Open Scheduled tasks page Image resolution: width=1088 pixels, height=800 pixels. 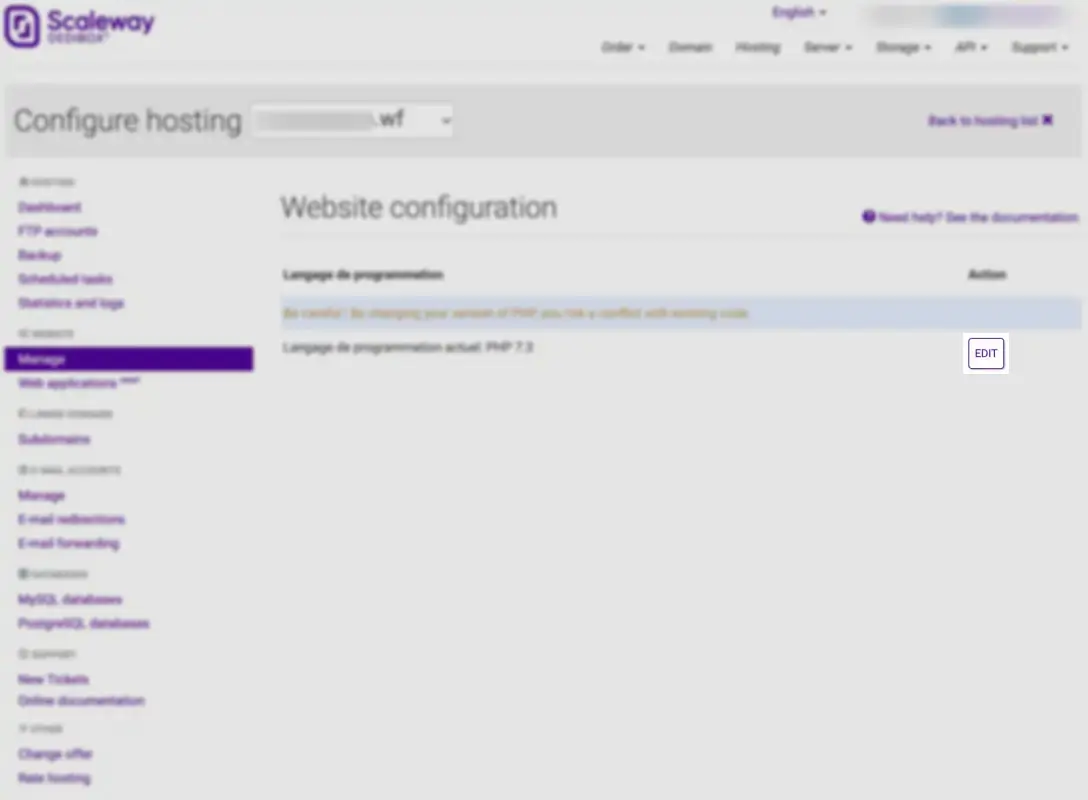65,279
